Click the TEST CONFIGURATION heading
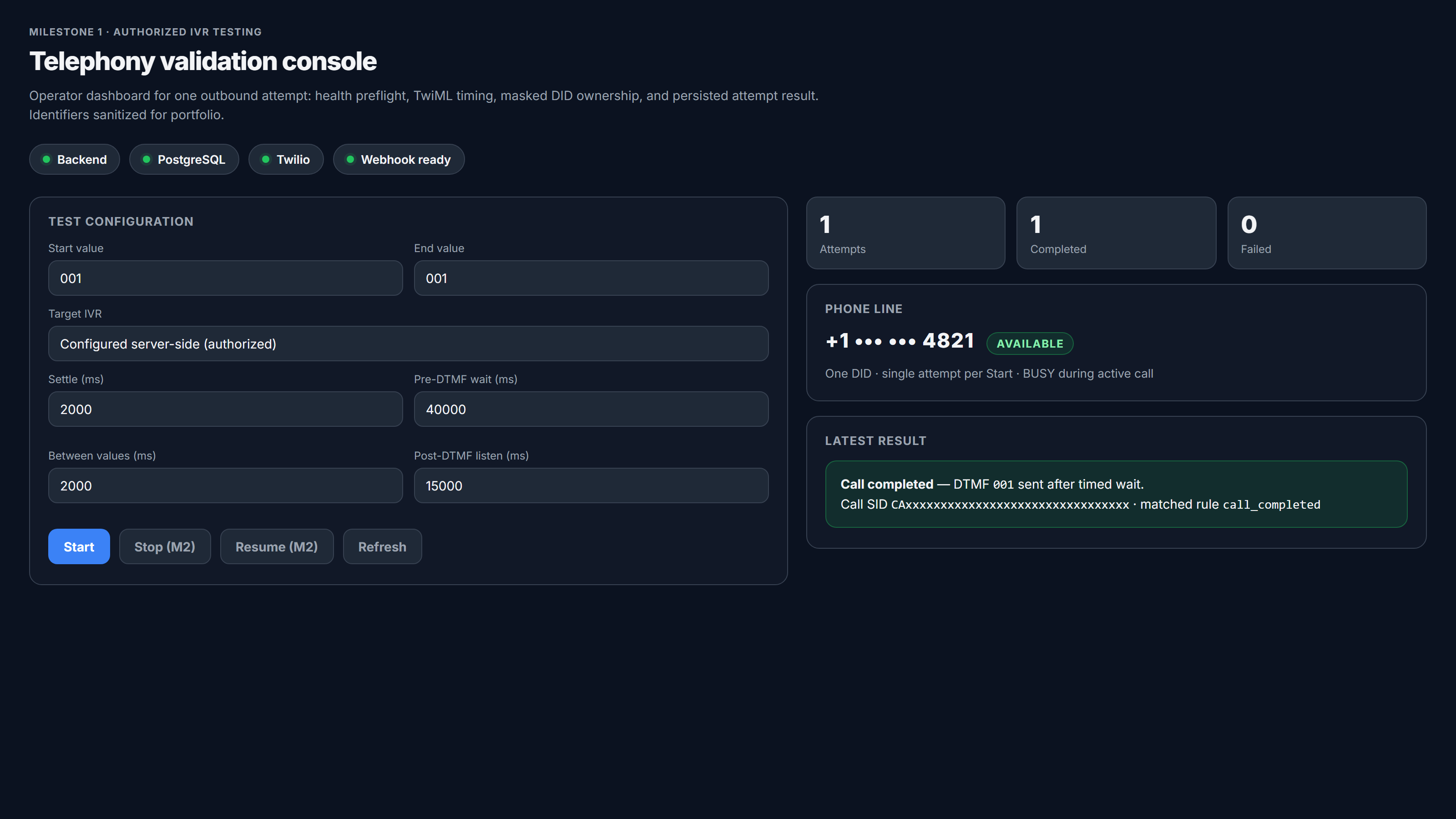Image resolution: width=1456 pixels, height=819 pixels. click(x=121, y=222)
